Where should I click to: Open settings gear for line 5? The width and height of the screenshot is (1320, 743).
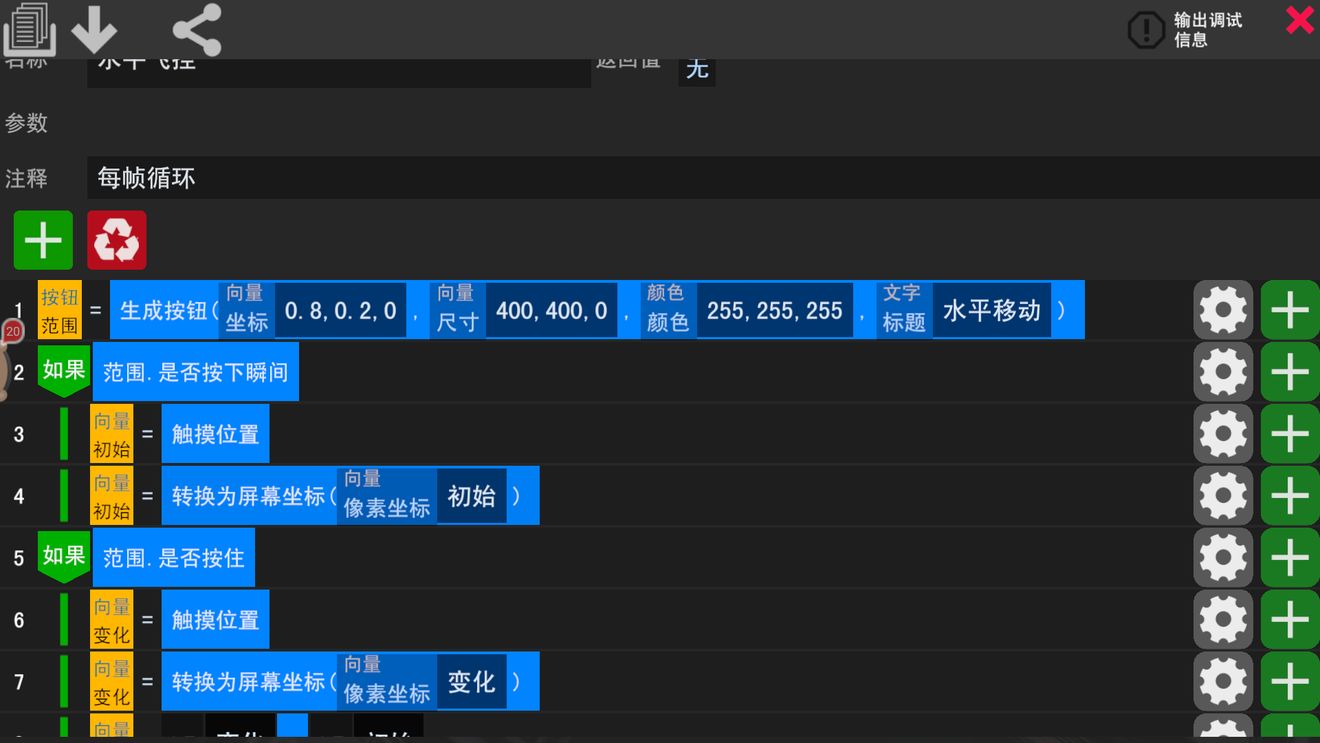pyautogui.click(x=1223, y=558)
